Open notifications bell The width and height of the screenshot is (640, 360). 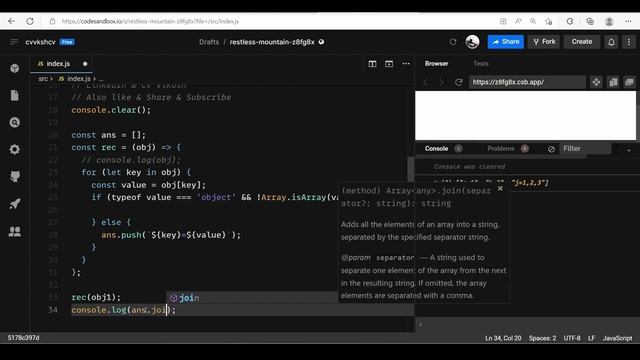click(x=611, y=42)
